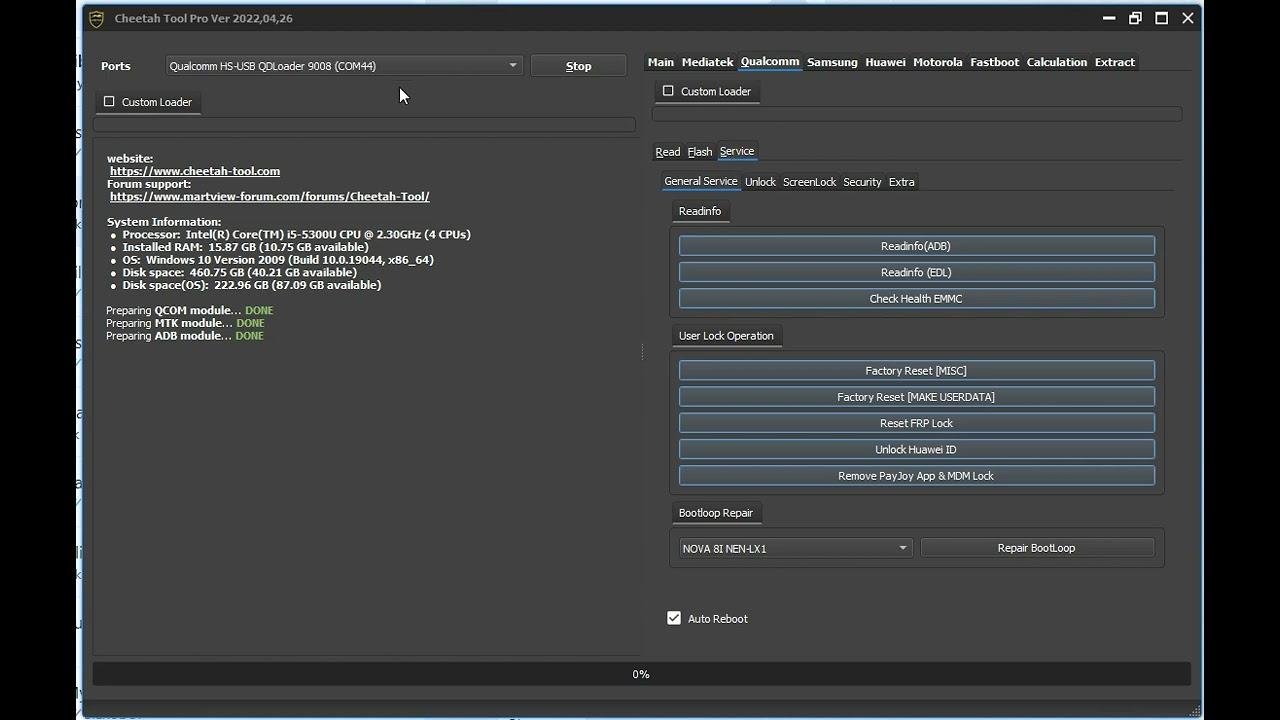Expand the Ports COM44 dropdown
Image resolution: width=1280 pixels, height=720 pixels.
(512, 66)
